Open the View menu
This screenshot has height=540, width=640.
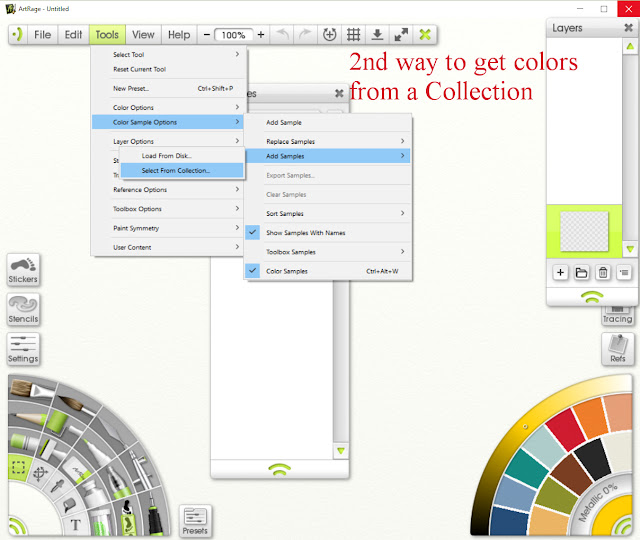143,35
